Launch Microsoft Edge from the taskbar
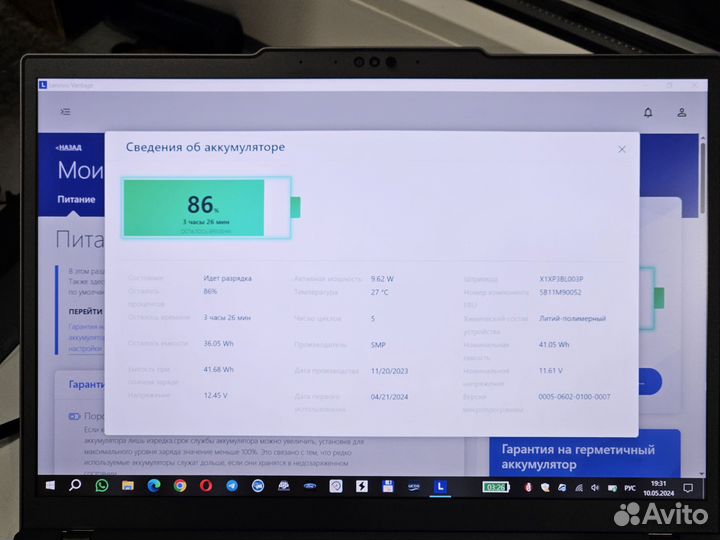Image resolution: width=720 pixels, height=540 pixels. 154,486
